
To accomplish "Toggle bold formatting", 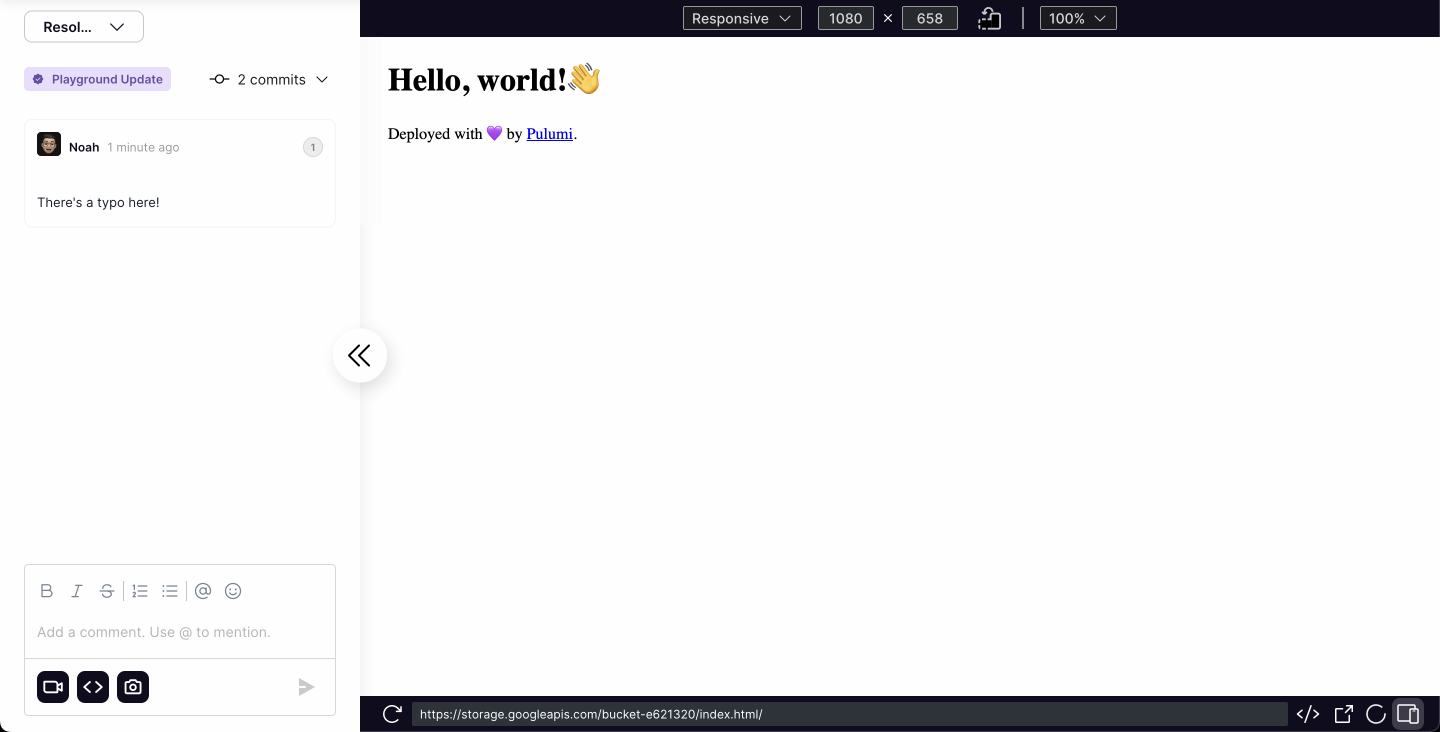I will click(x=46, y=591).
